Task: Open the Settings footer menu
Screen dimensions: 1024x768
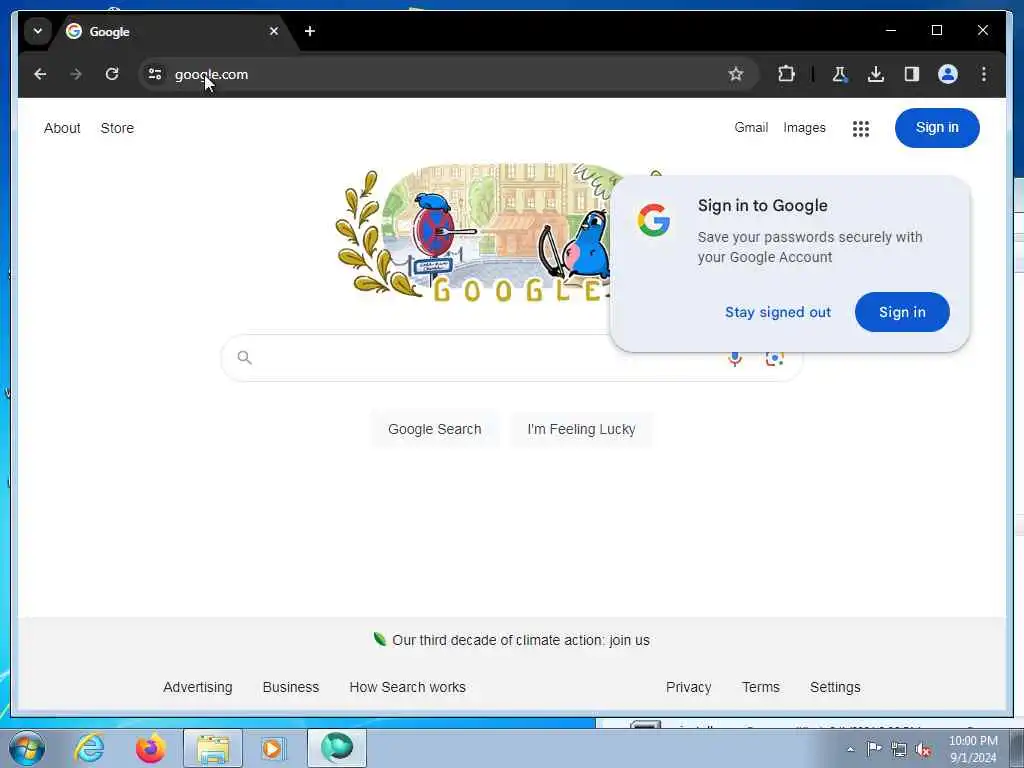Action: (x=835, y=687)
